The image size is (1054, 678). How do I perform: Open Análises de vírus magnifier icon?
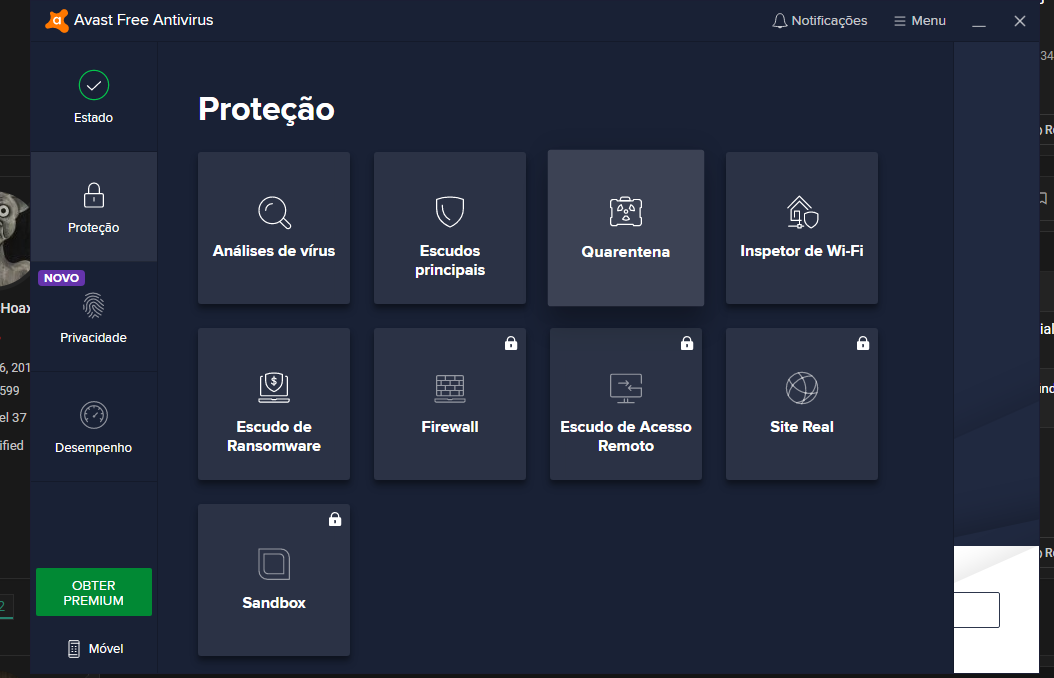coord(274,212)
